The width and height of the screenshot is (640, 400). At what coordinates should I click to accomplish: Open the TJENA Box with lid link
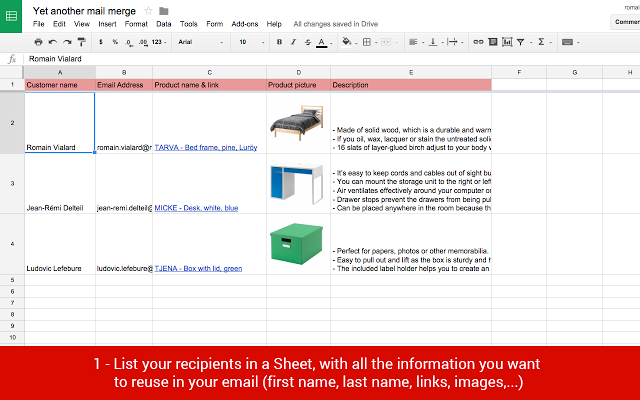tap(198, 268)
